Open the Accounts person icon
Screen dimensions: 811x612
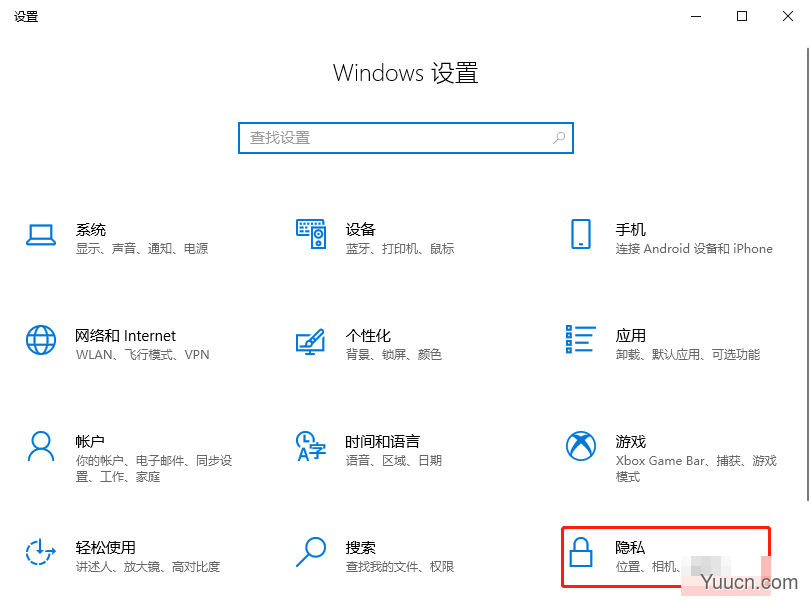pyautogui.click(x=41, y=446)
